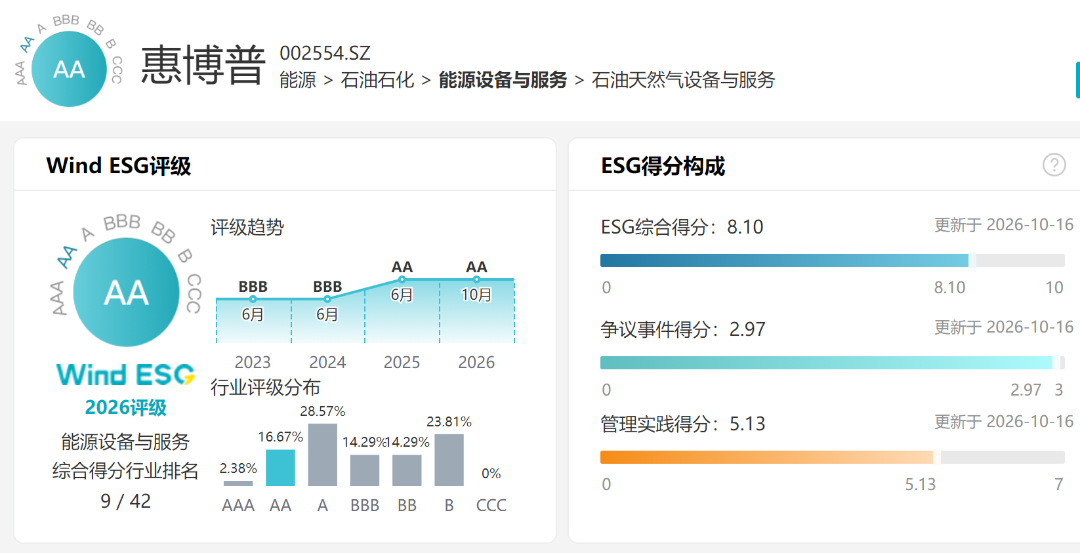Click the Wind ESG评级 panel title

(x=118, y=166)
